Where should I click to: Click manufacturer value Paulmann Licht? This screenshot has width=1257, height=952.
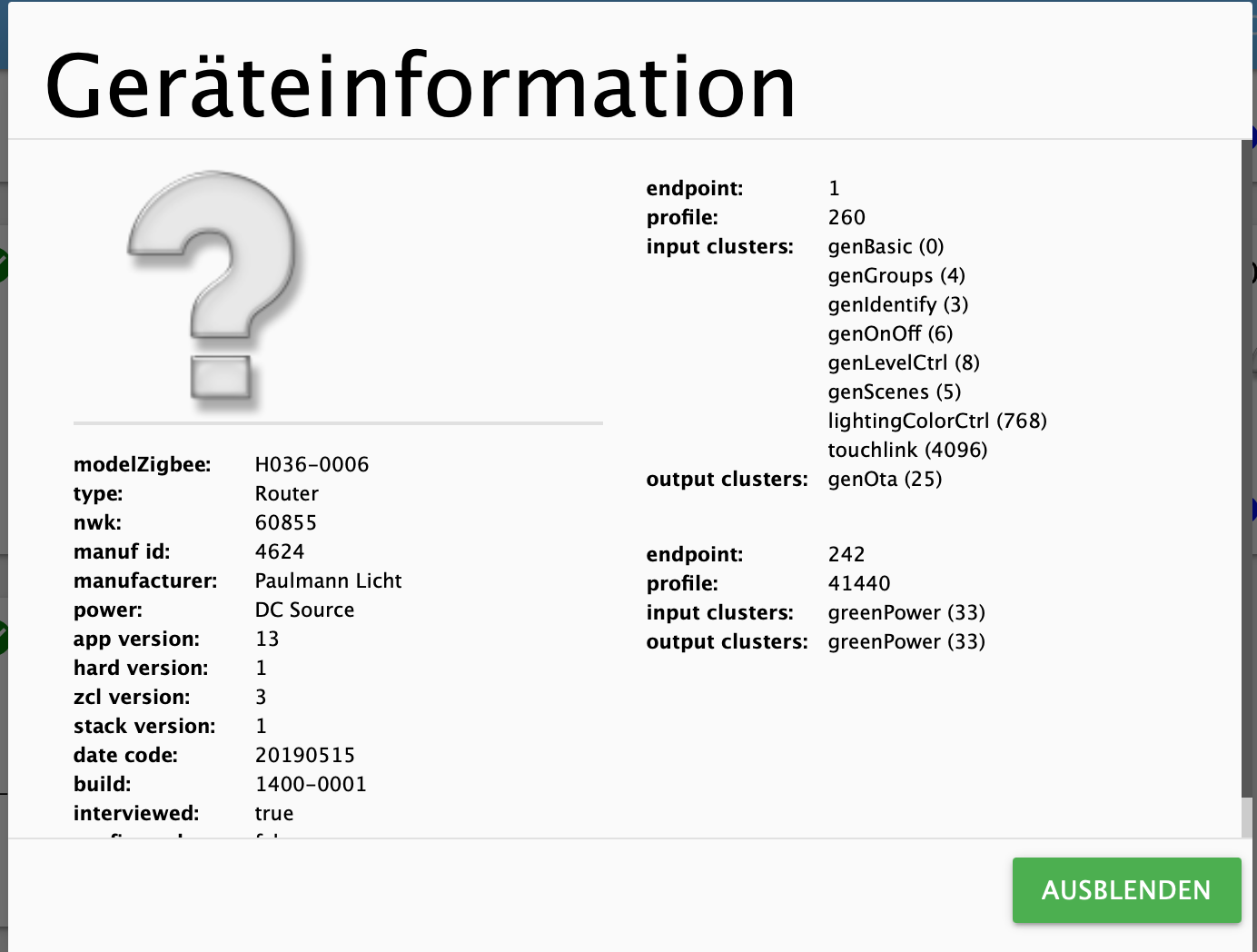(328, 580)
